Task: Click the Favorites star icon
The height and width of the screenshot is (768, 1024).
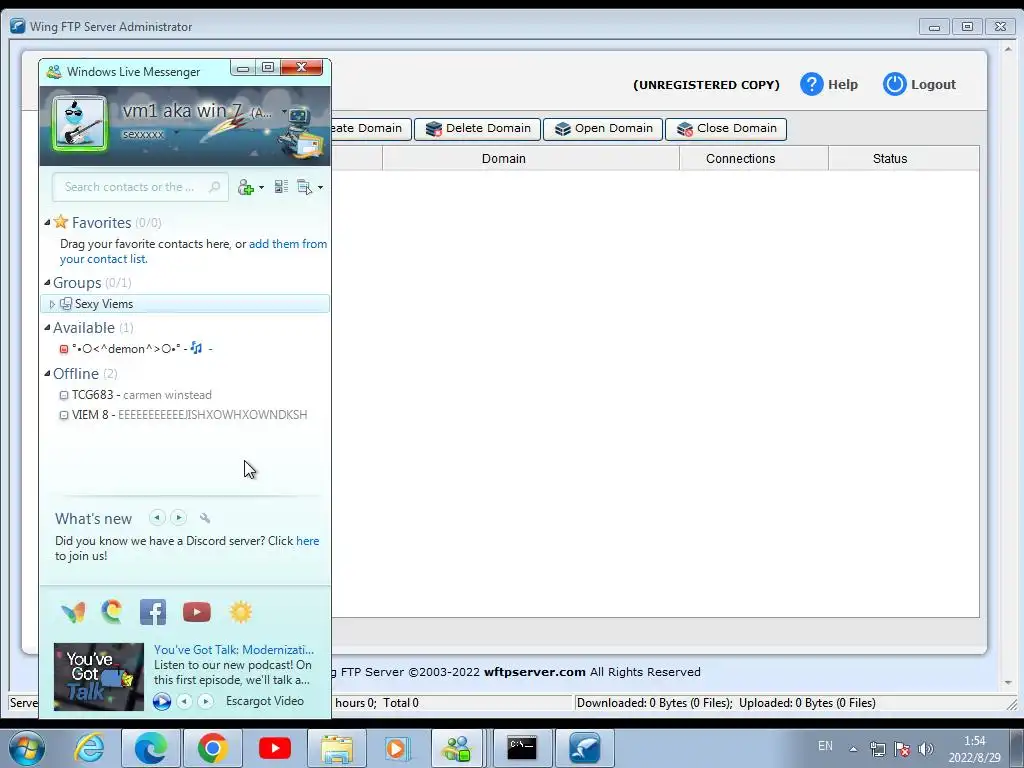Action: click(61, 222)
